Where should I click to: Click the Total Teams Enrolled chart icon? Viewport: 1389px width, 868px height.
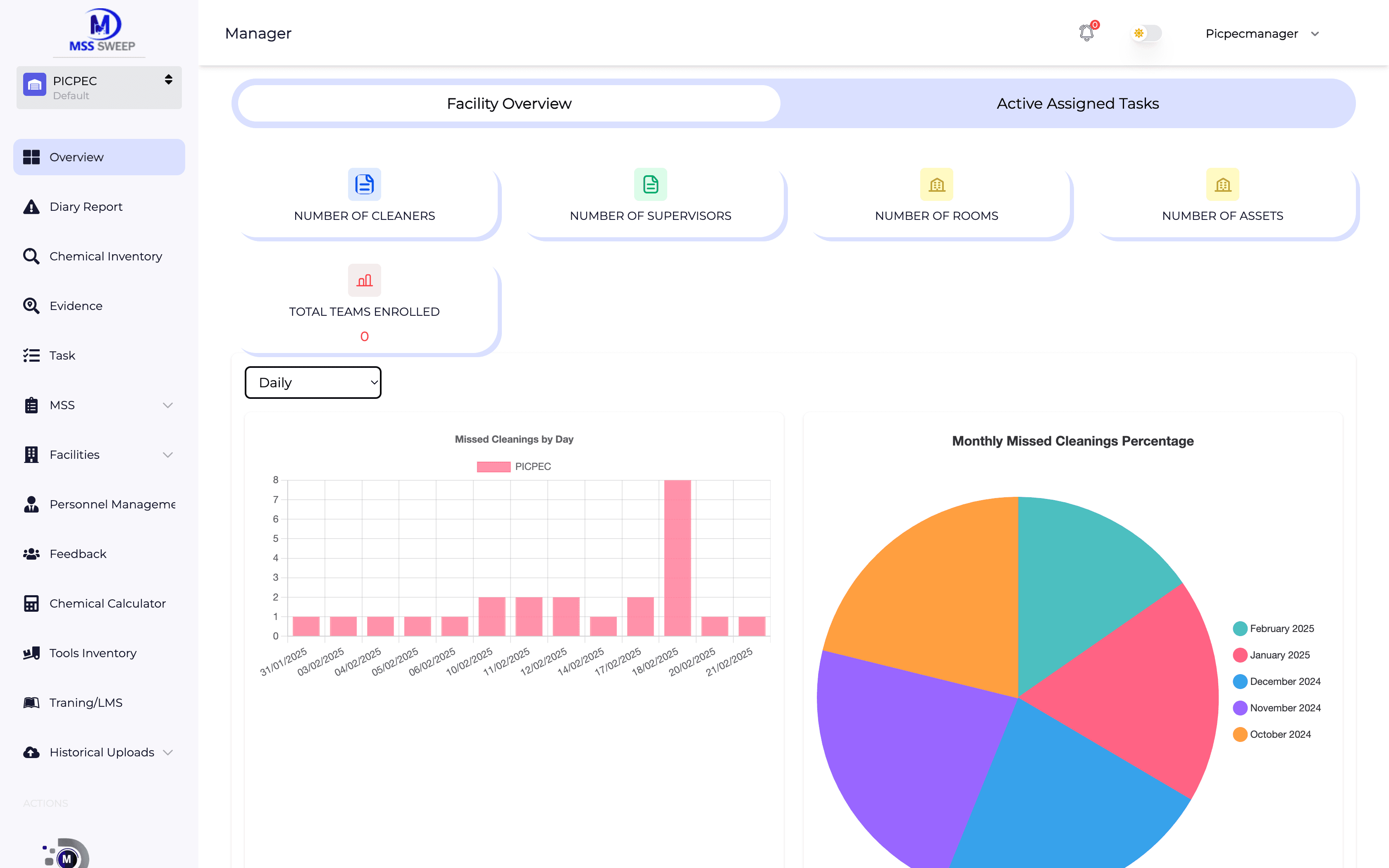(x=365, y=280)
